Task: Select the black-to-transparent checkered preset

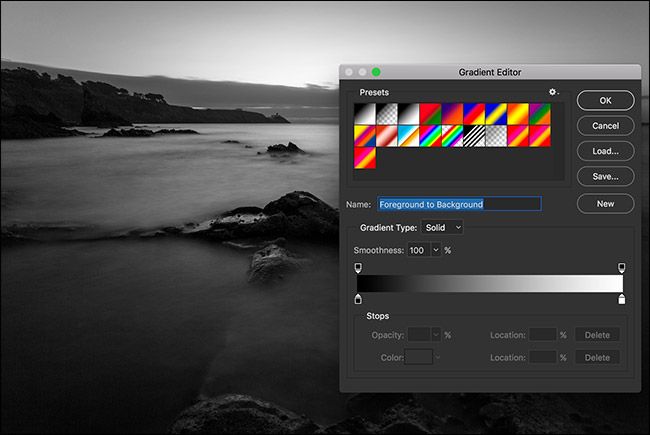Action: point(387,114)
